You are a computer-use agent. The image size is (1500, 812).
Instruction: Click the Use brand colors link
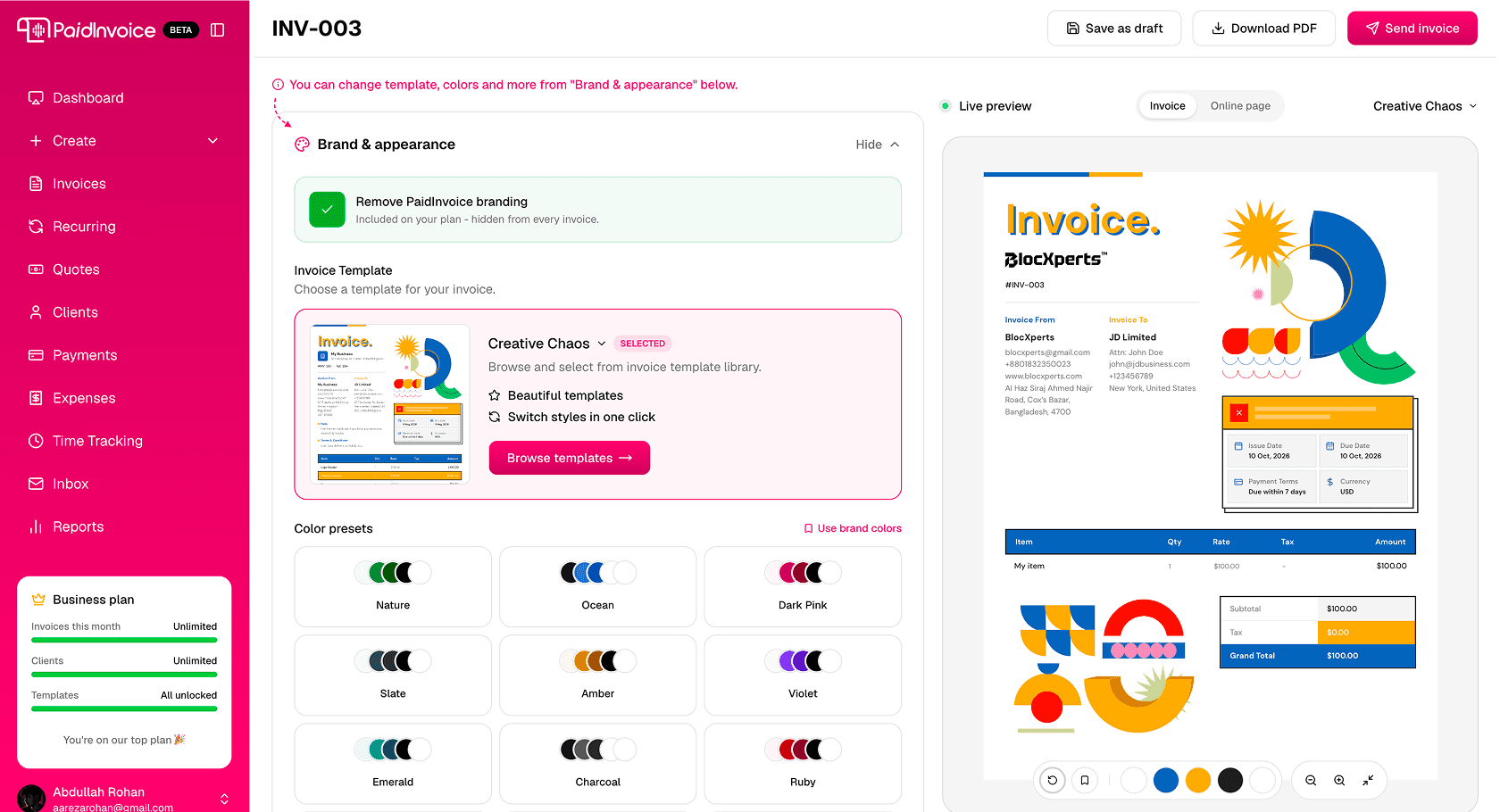[853, 528]
